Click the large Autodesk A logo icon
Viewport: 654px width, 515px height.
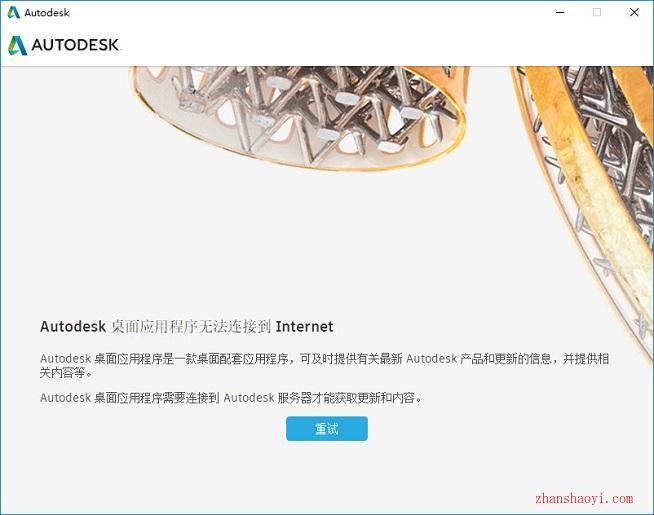coord(18,45)
